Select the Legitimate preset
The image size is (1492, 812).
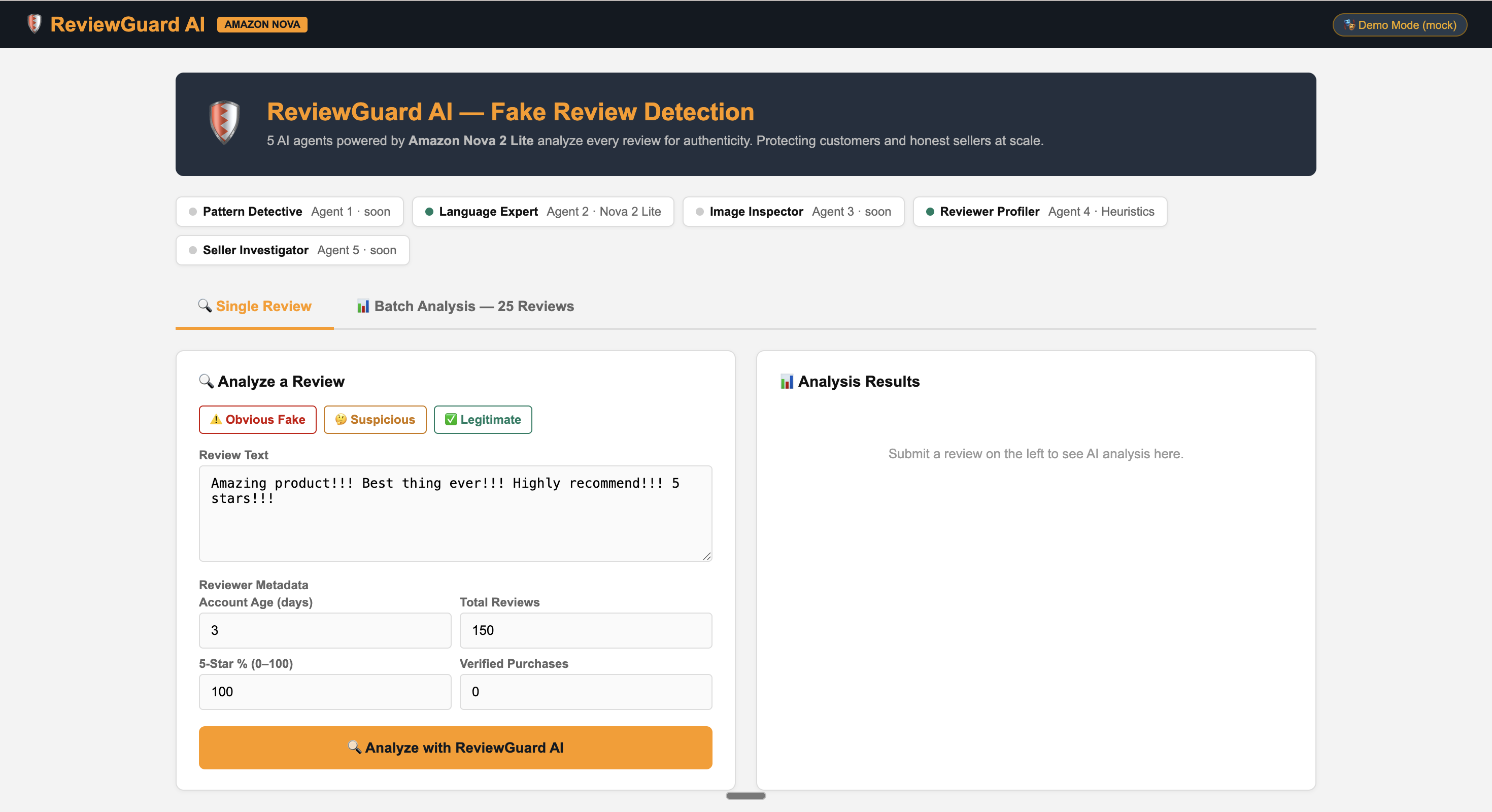click(483, 420)
